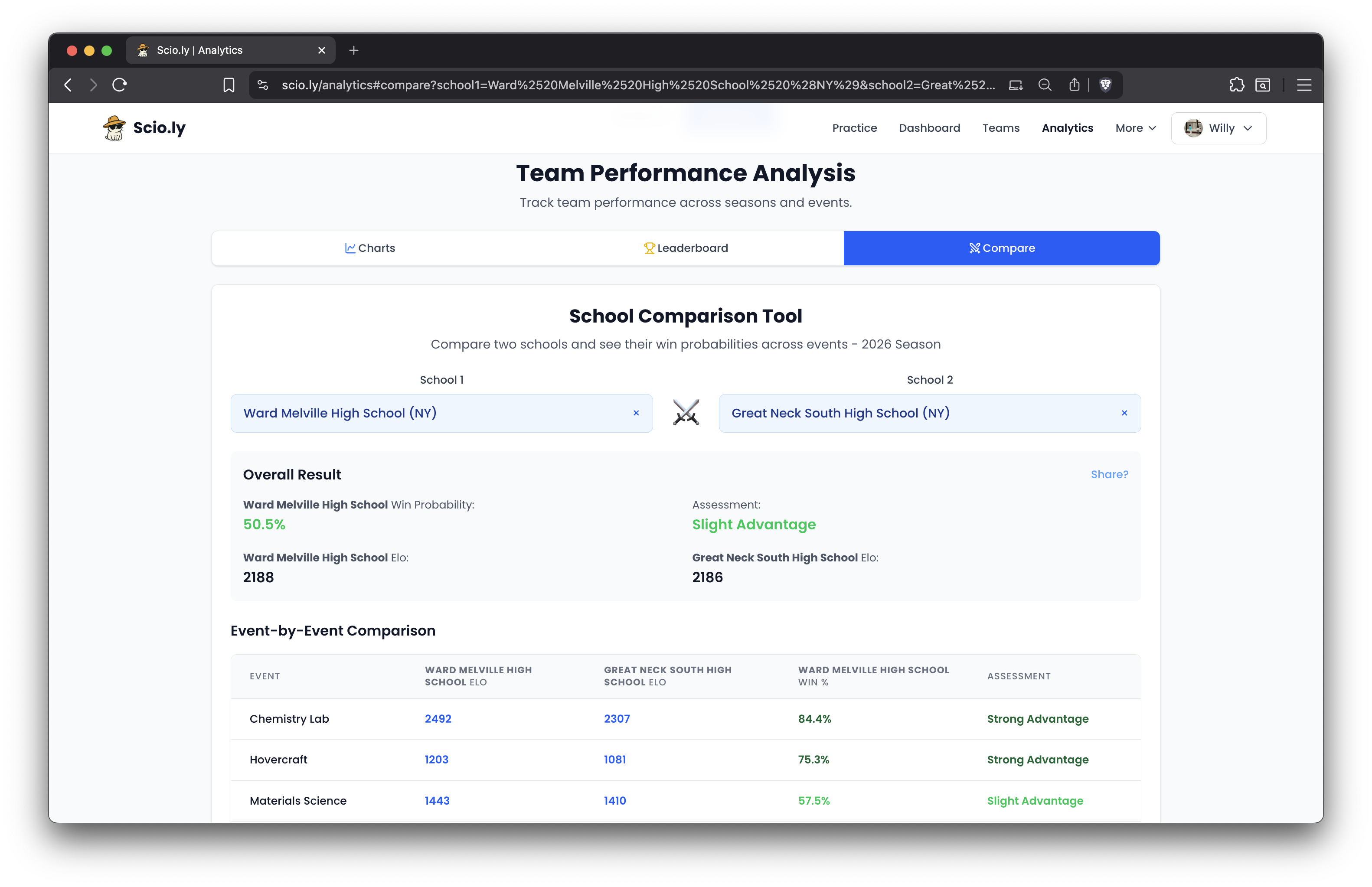Open the browser extensions puzzle icon

(x=1237, y=85)
